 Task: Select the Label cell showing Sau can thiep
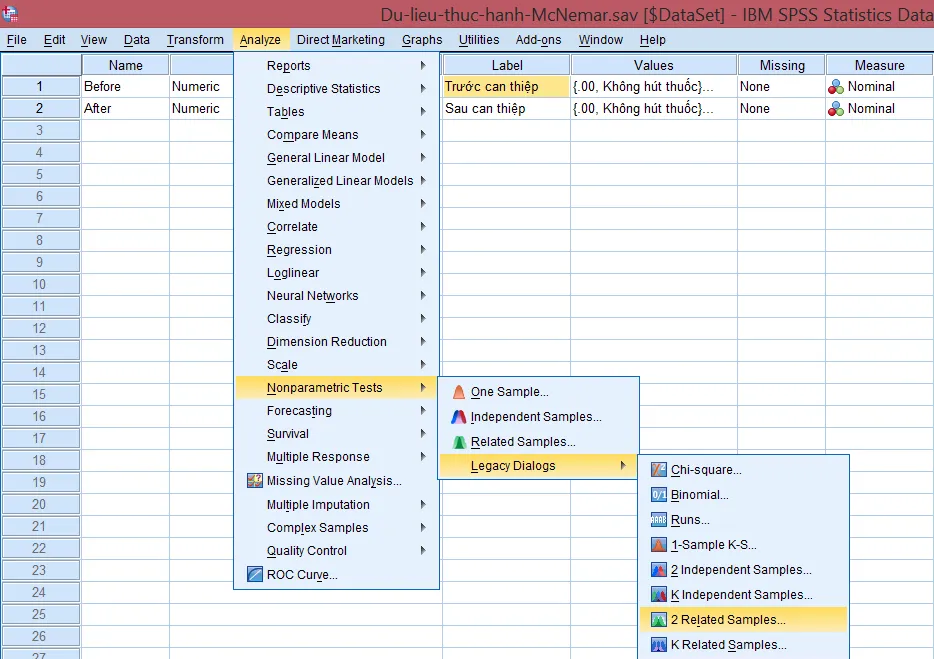point(507,108)
